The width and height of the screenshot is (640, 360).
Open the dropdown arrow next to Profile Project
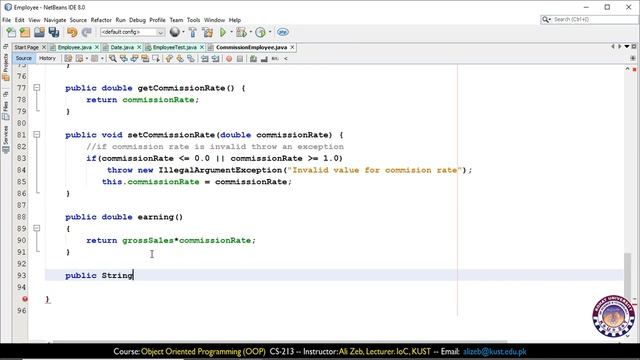point(269,32)
